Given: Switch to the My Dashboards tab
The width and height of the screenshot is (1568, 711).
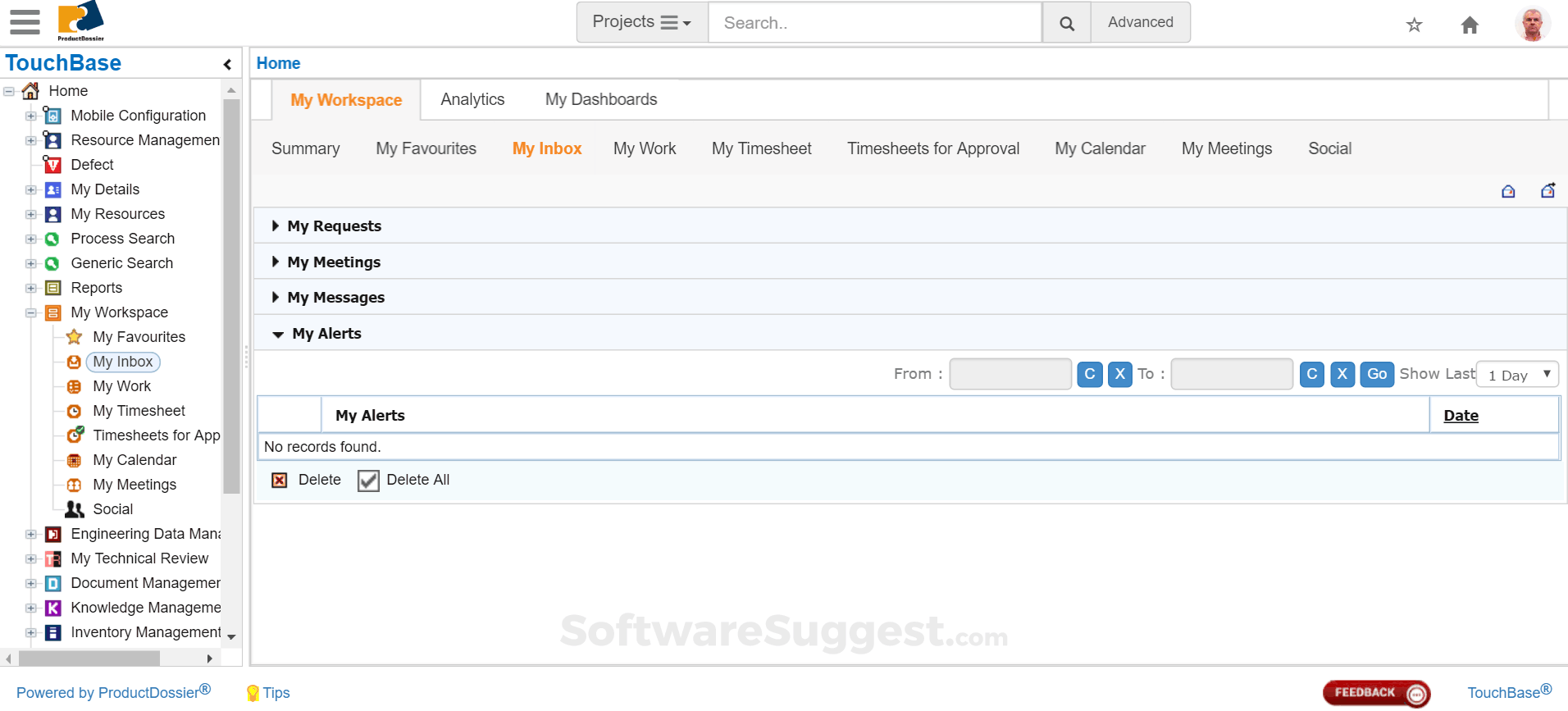Looking at the screenshot, I should point(601,99).
